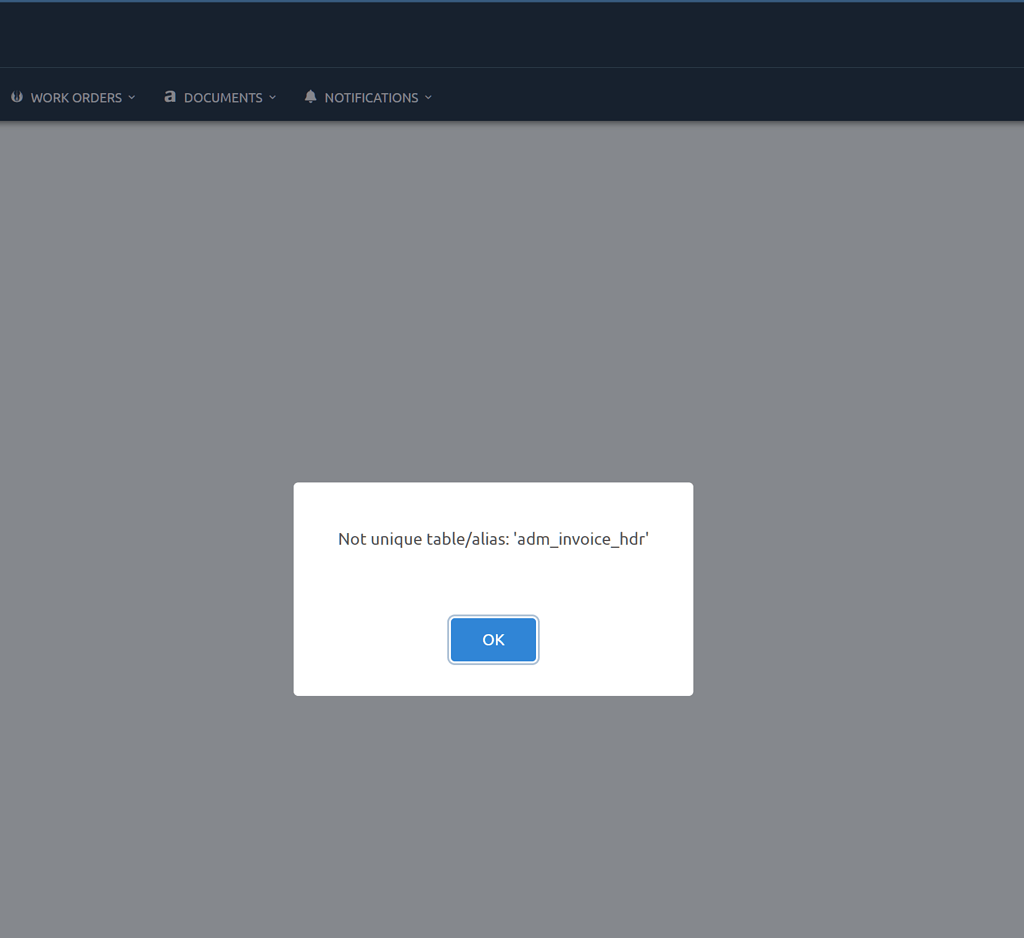
Task: Expand the DOCUMENTS dropdown chevron
Action: click(x=272, y=98)
